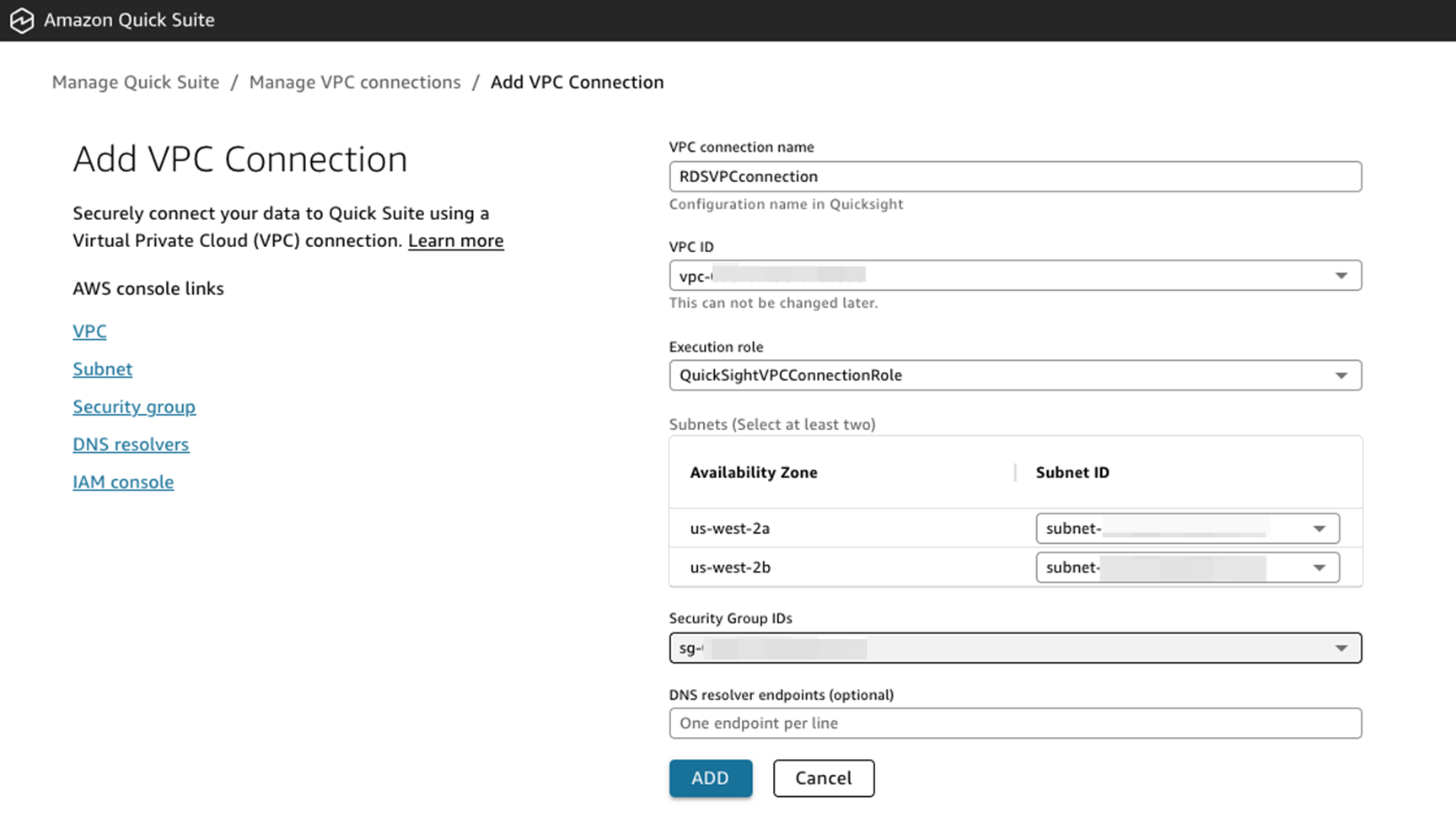Click the Subnet ID column header
The width and height of the screenshot is (1456, 818).
[x=1072, y=473]
